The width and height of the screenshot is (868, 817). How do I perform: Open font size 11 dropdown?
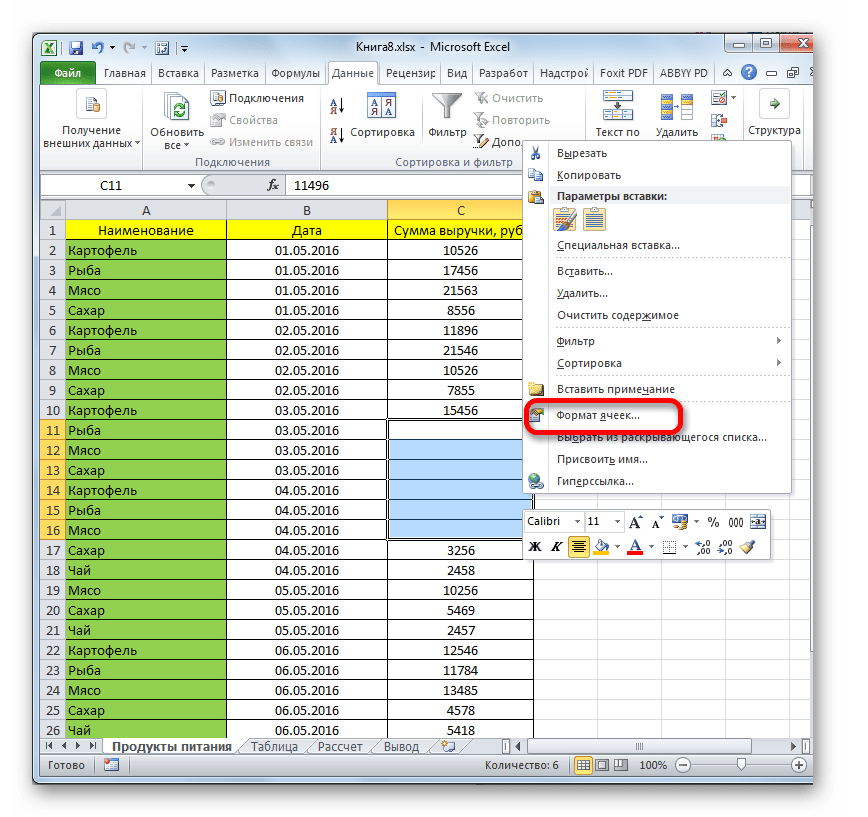click(618, 522)
